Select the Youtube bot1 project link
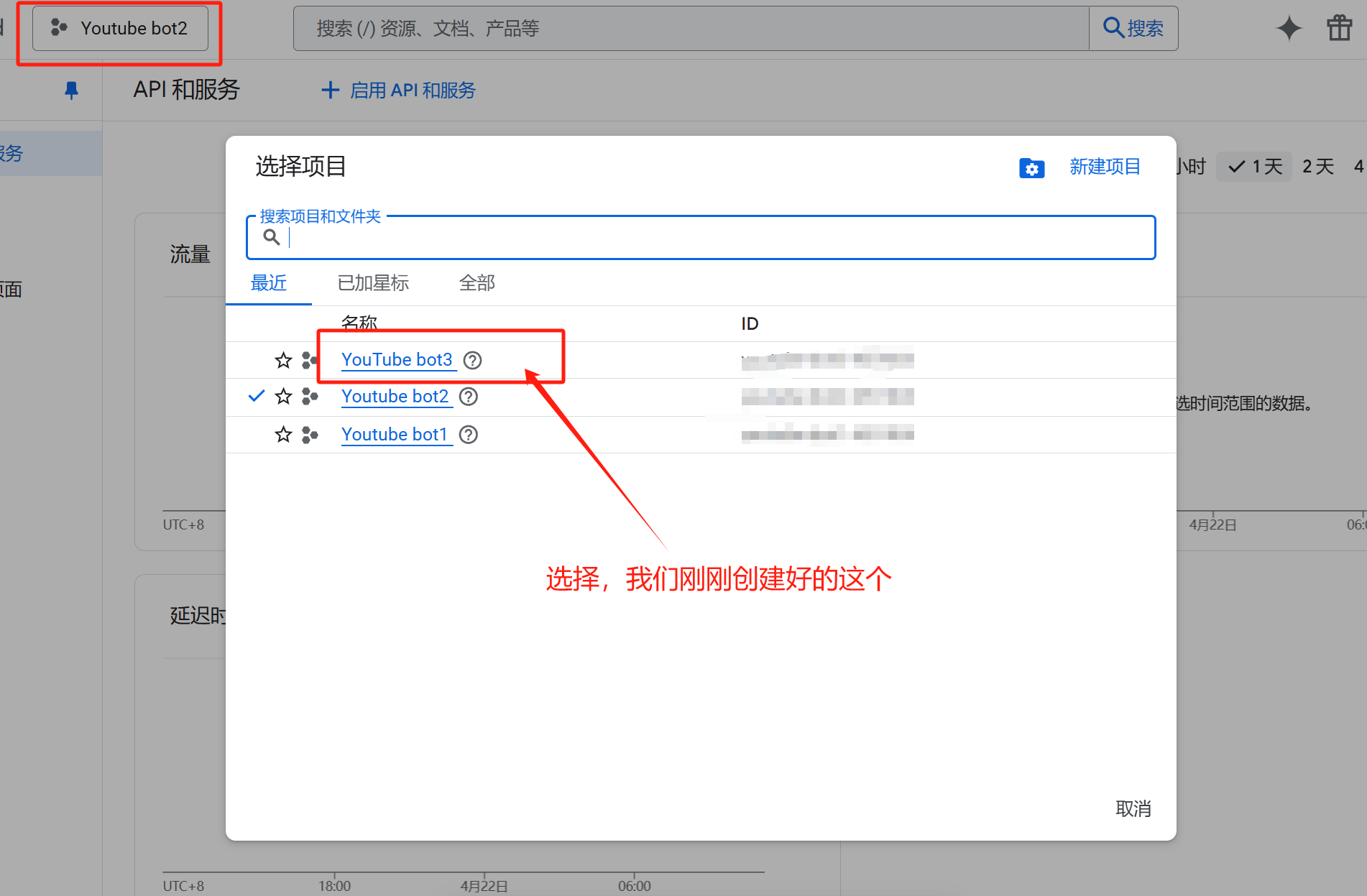 tap(395, 435)
